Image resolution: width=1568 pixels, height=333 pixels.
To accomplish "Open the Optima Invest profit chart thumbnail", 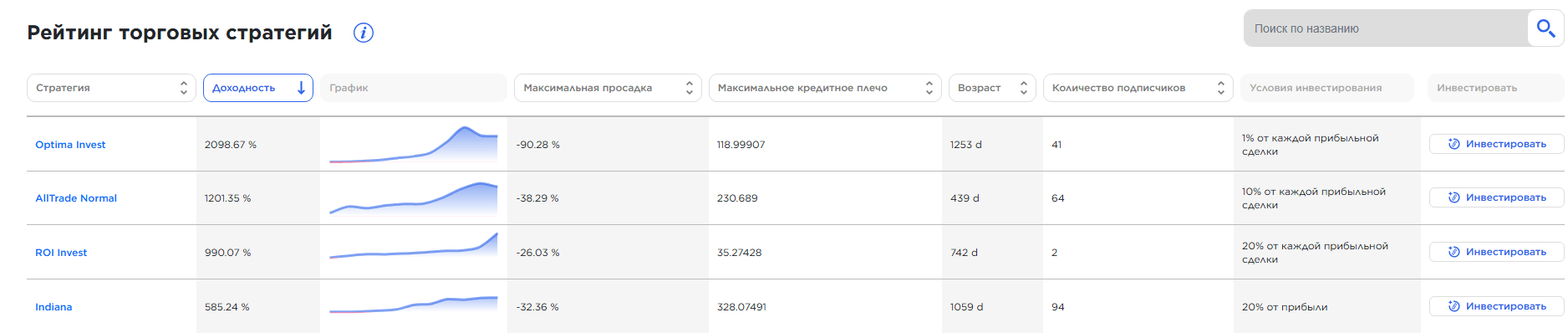I will [x=414, y=144].
